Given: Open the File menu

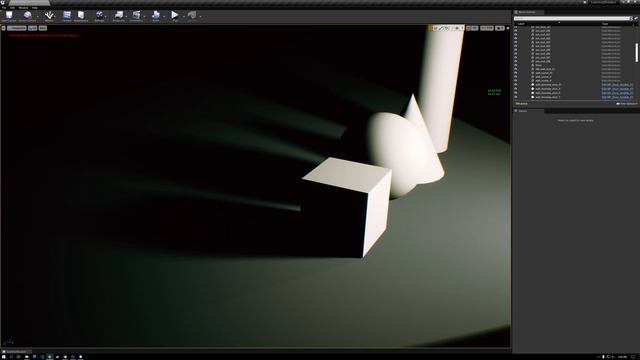Looking at the screenshot, I should (4, 8).
